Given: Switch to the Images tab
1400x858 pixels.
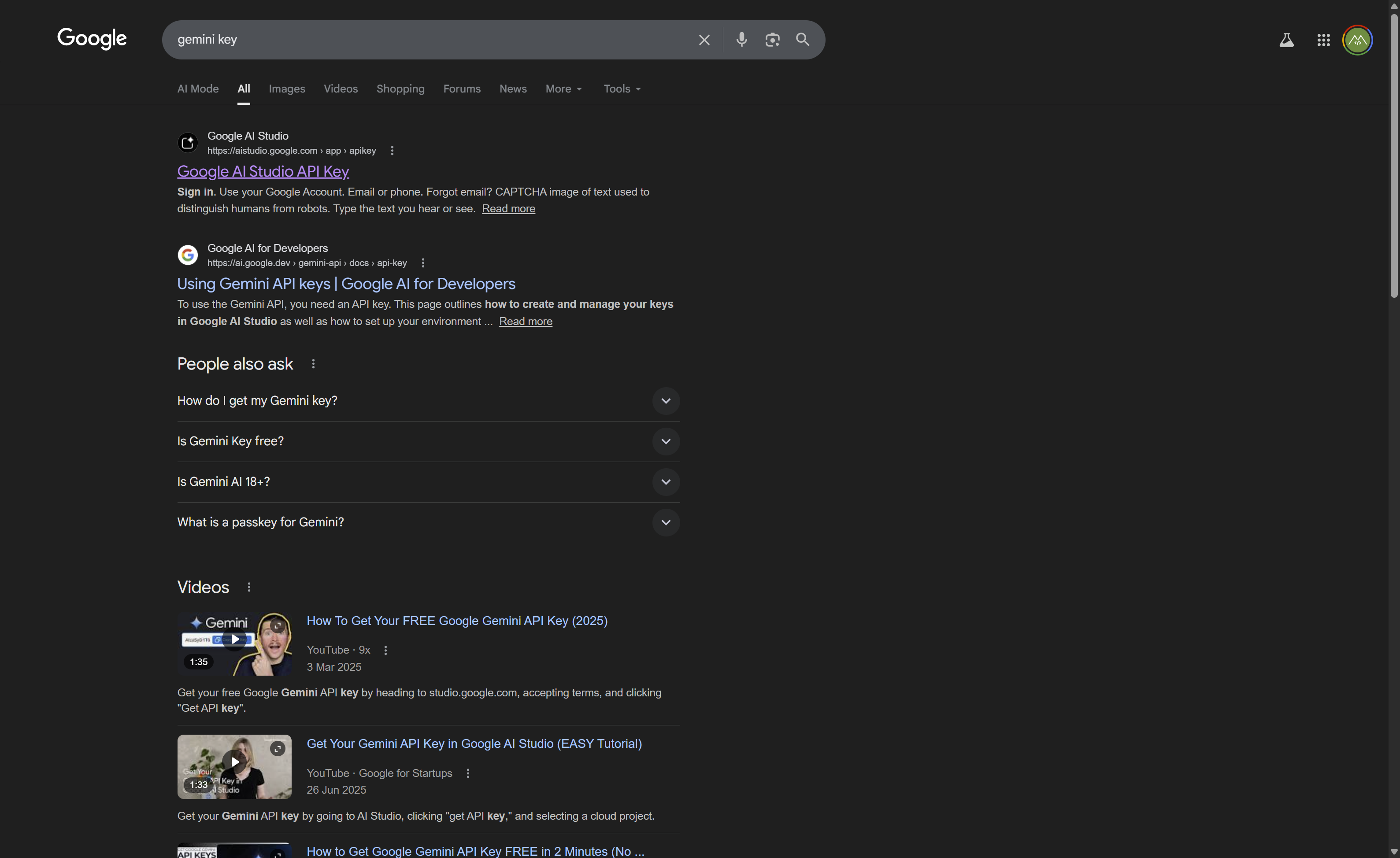Looking at the screenshot, I should click(287, 89).
